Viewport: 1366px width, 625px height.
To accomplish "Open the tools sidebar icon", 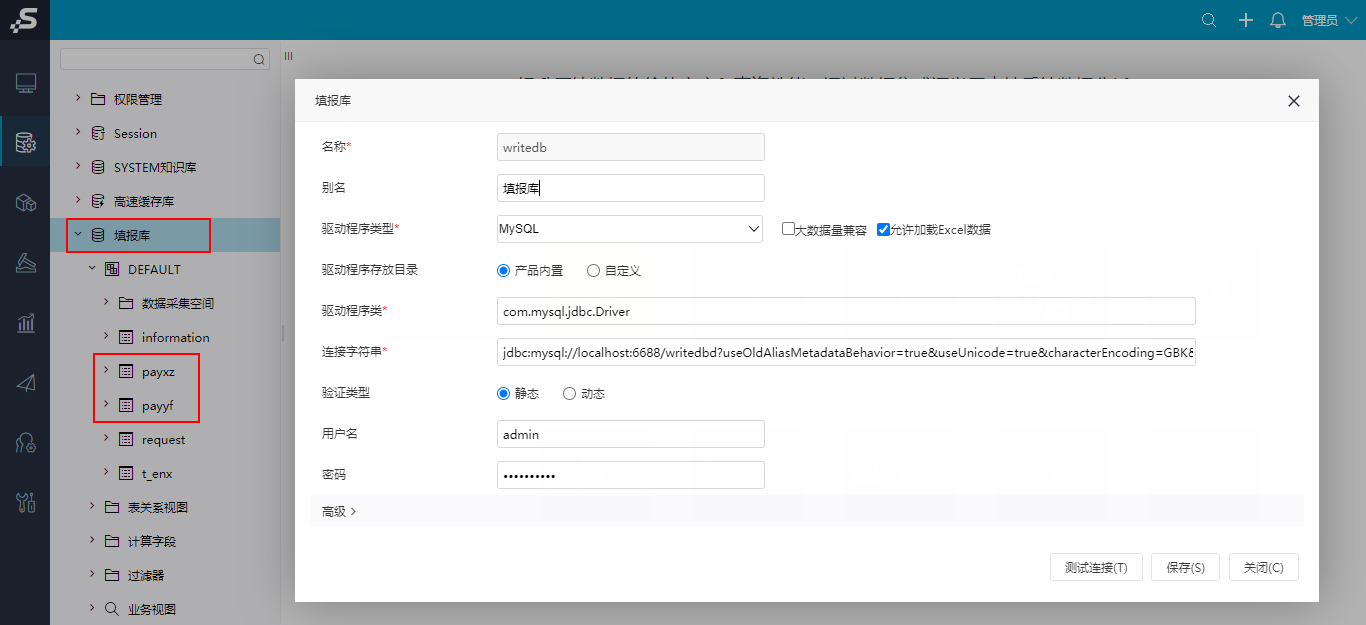I will tap(25, 502).
